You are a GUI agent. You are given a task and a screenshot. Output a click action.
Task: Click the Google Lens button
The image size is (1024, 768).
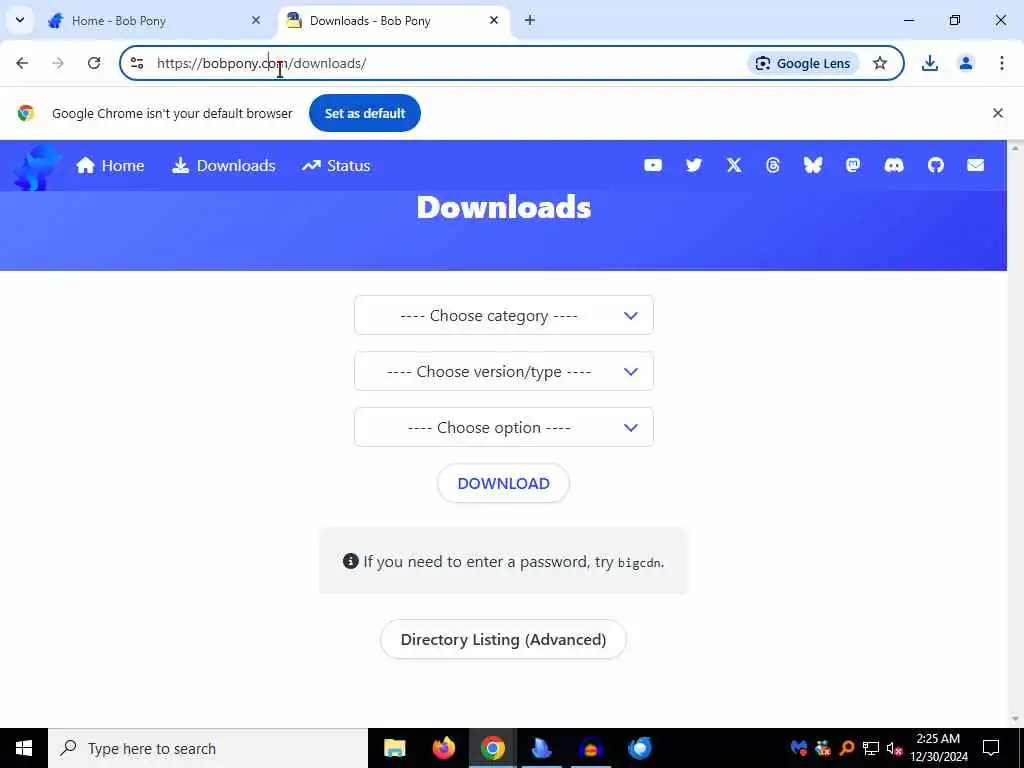(x=803, y=63)
